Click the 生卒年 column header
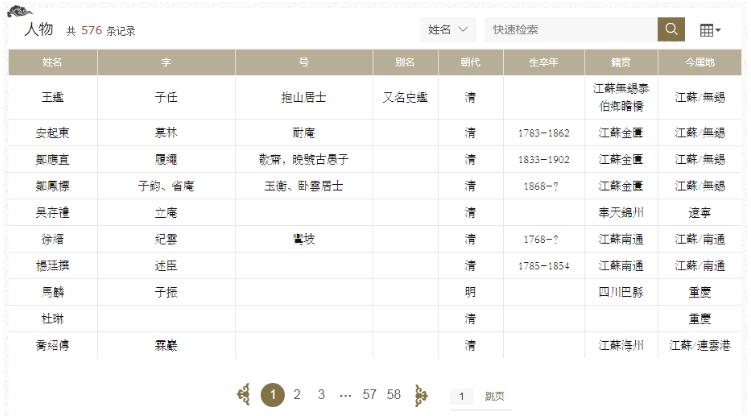Viewport: 751px width, 416px height. 544,62
